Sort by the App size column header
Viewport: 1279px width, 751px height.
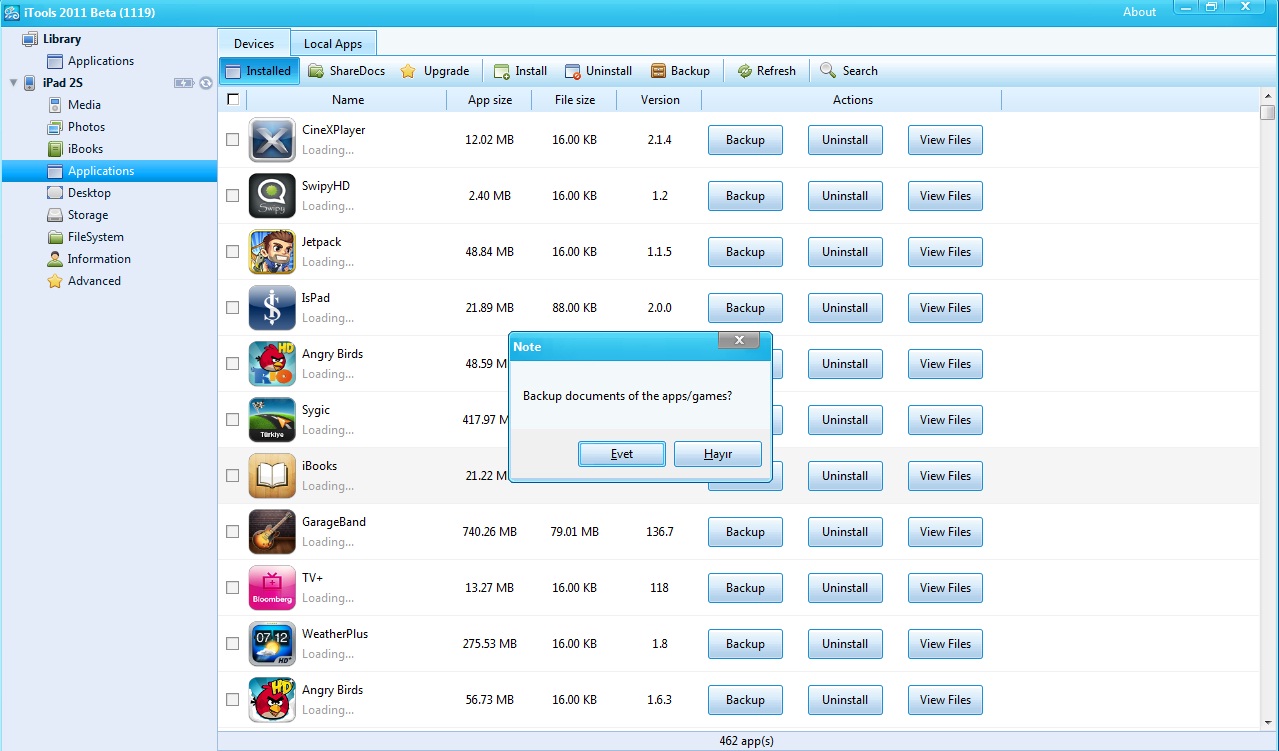[x=490, y=100]
